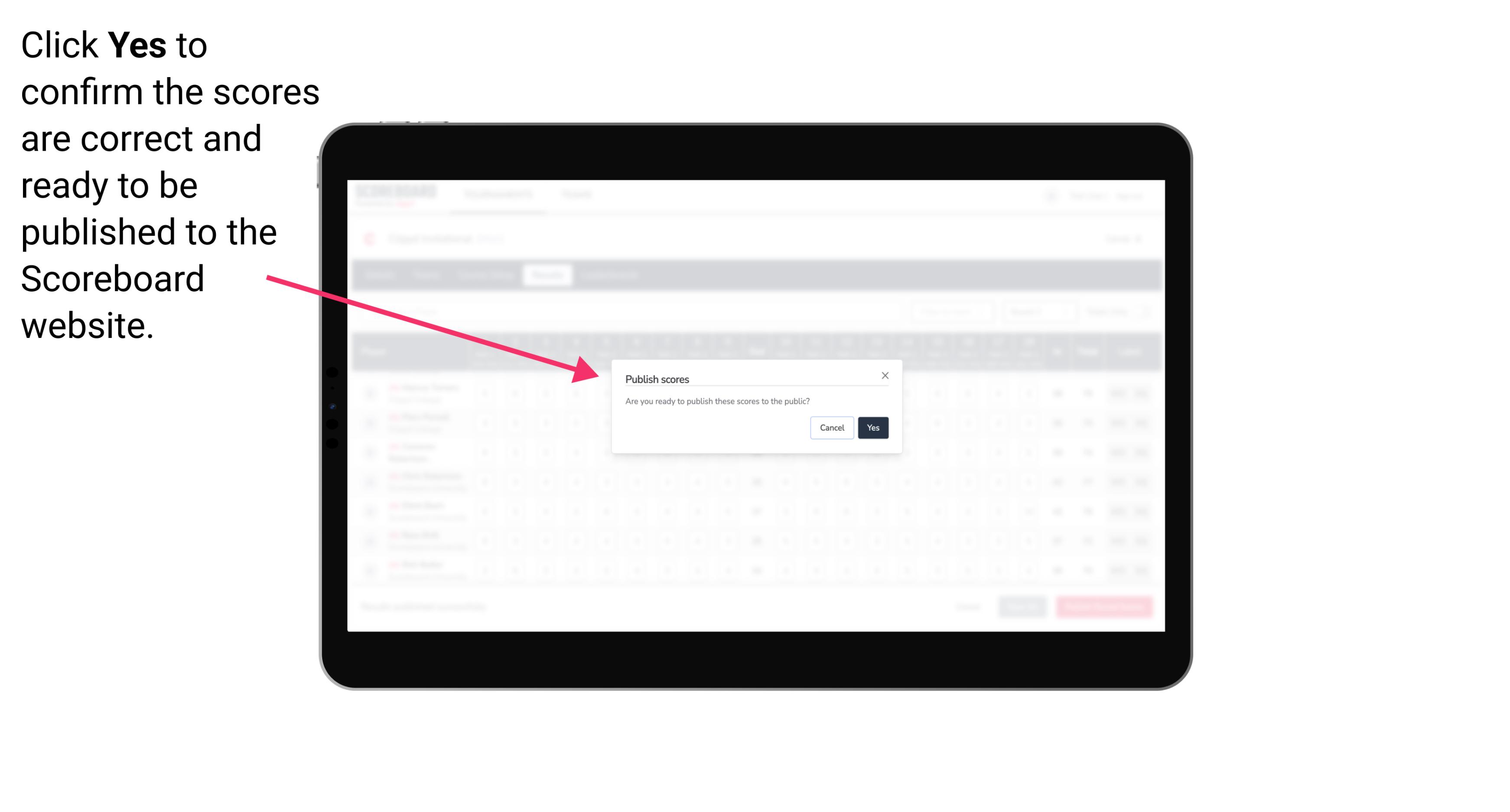Viewport: 1510px width, 812px height.
Task: Click Cancel to dismiss dialog
Action: (832, 427)
